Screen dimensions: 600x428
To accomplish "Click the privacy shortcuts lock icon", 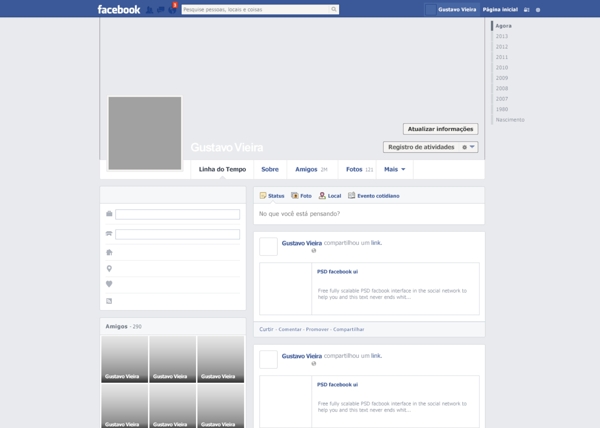I will (x=527, y=10).
